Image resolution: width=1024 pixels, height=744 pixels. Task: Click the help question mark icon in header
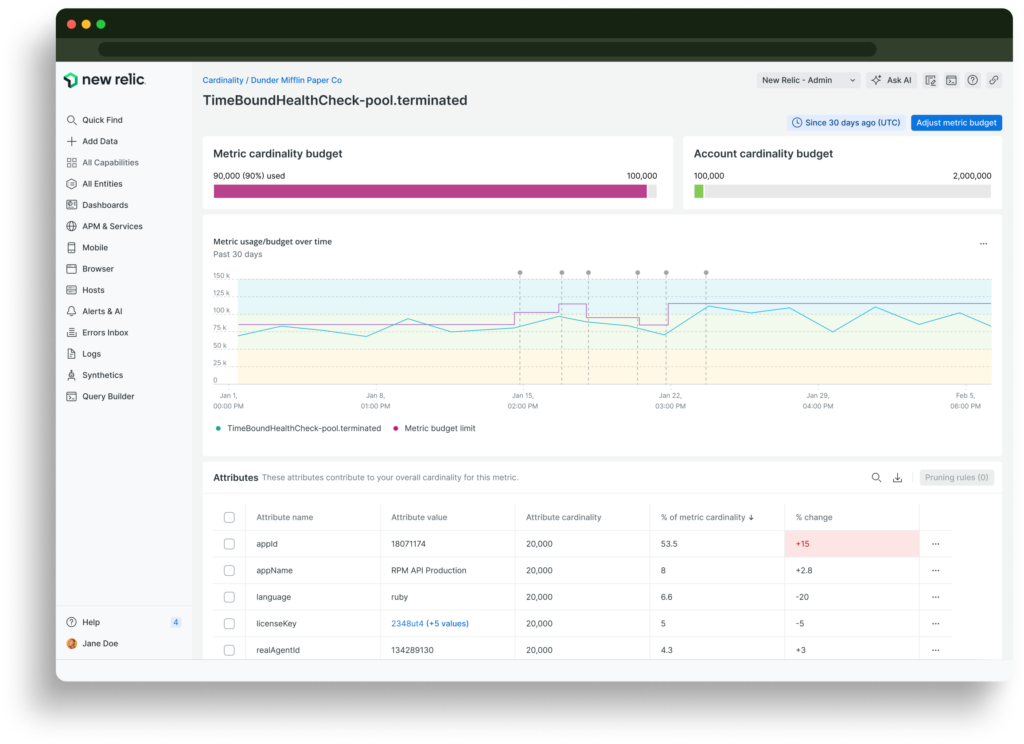coord(972,80)
